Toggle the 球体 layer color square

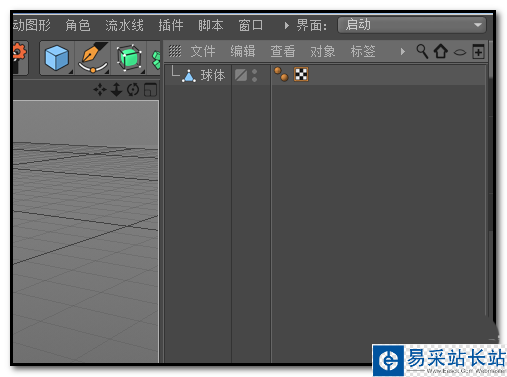241,75
